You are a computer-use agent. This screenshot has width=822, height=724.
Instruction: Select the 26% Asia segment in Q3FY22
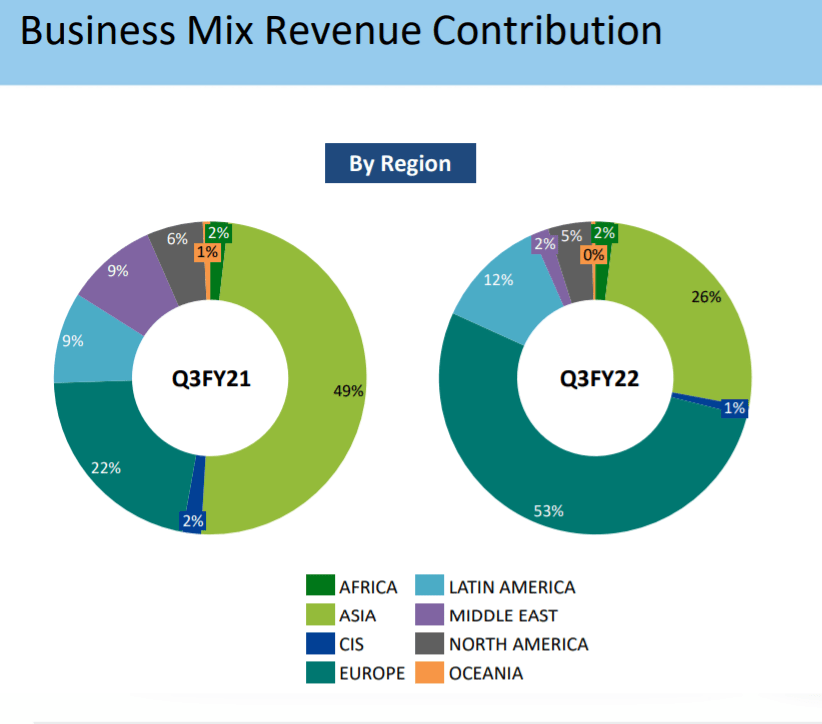pos(690,310)
